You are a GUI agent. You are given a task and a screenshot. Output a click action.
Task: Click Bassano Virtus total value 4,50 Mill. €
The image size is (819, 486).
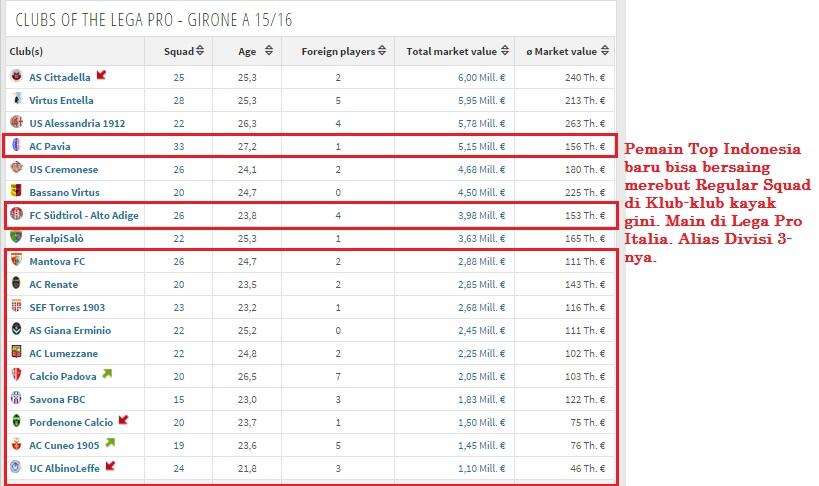[x=482, y=192]
